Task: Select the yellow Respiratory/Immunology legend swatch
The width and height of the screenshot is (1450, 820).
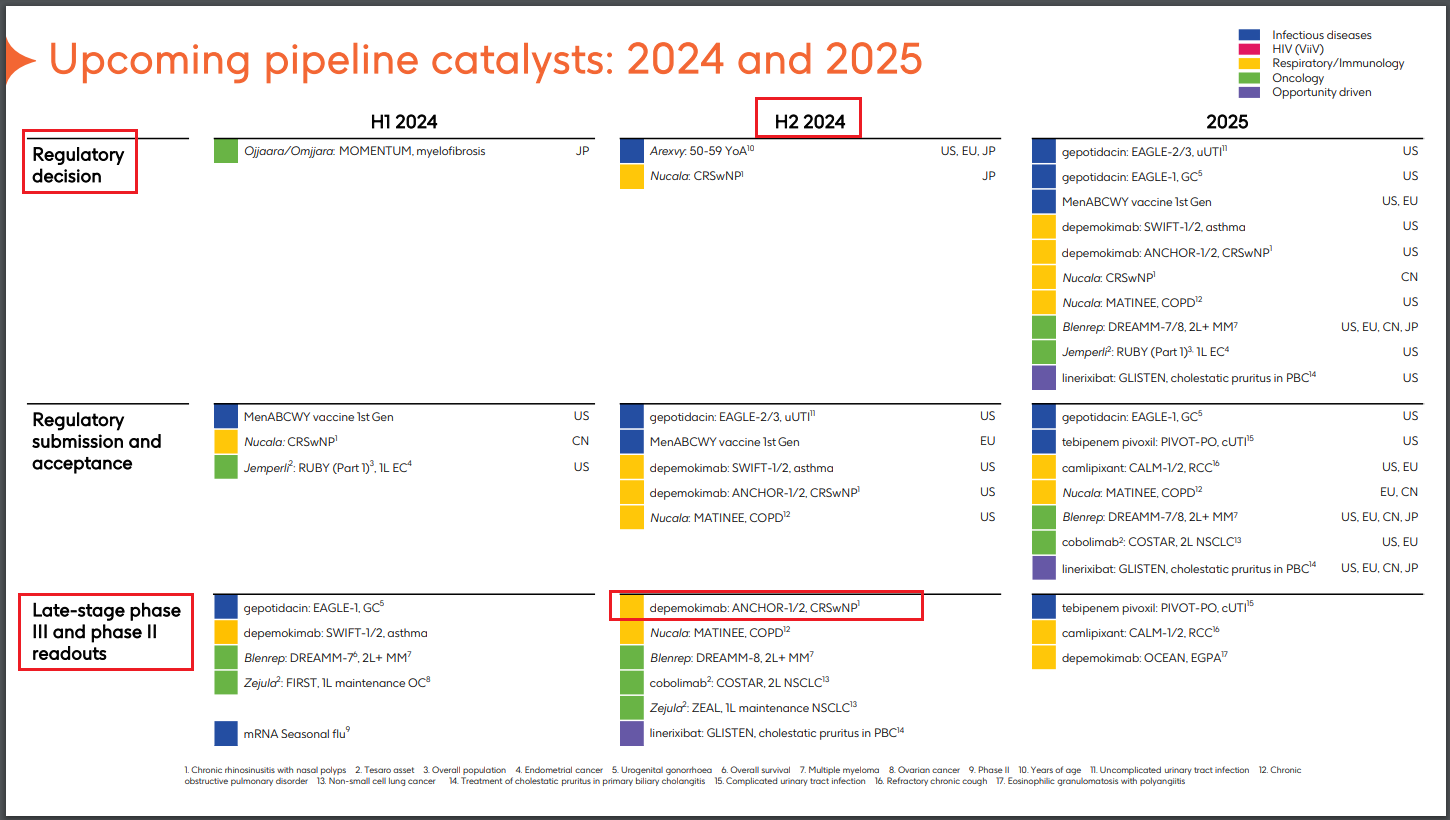Action: click(1249, 63)
